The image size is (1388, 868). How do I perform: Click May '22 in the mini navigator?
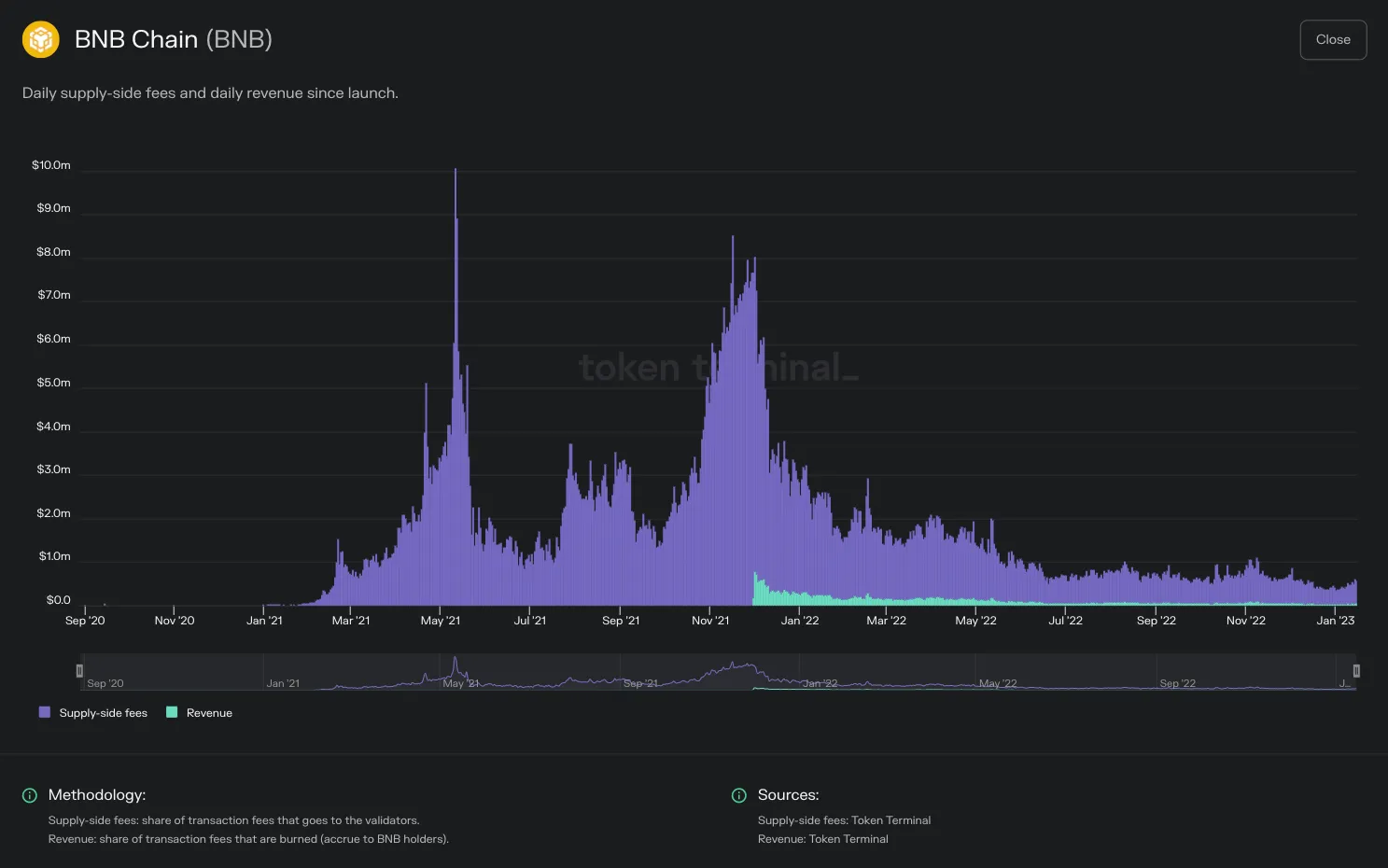click(998, 683)
